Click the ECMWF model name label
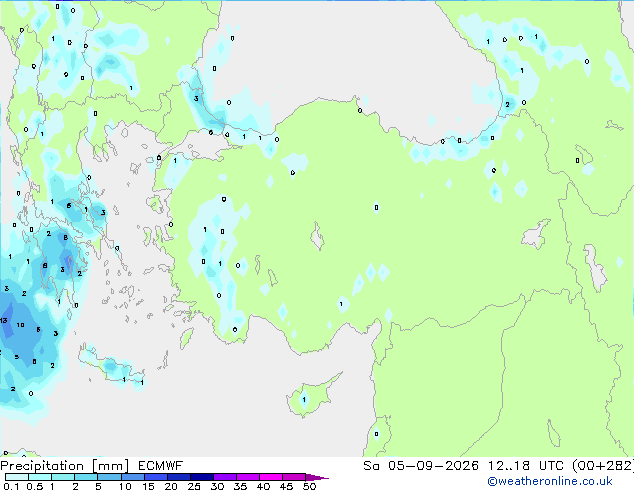The image size is (634, 490). point(161,466)
